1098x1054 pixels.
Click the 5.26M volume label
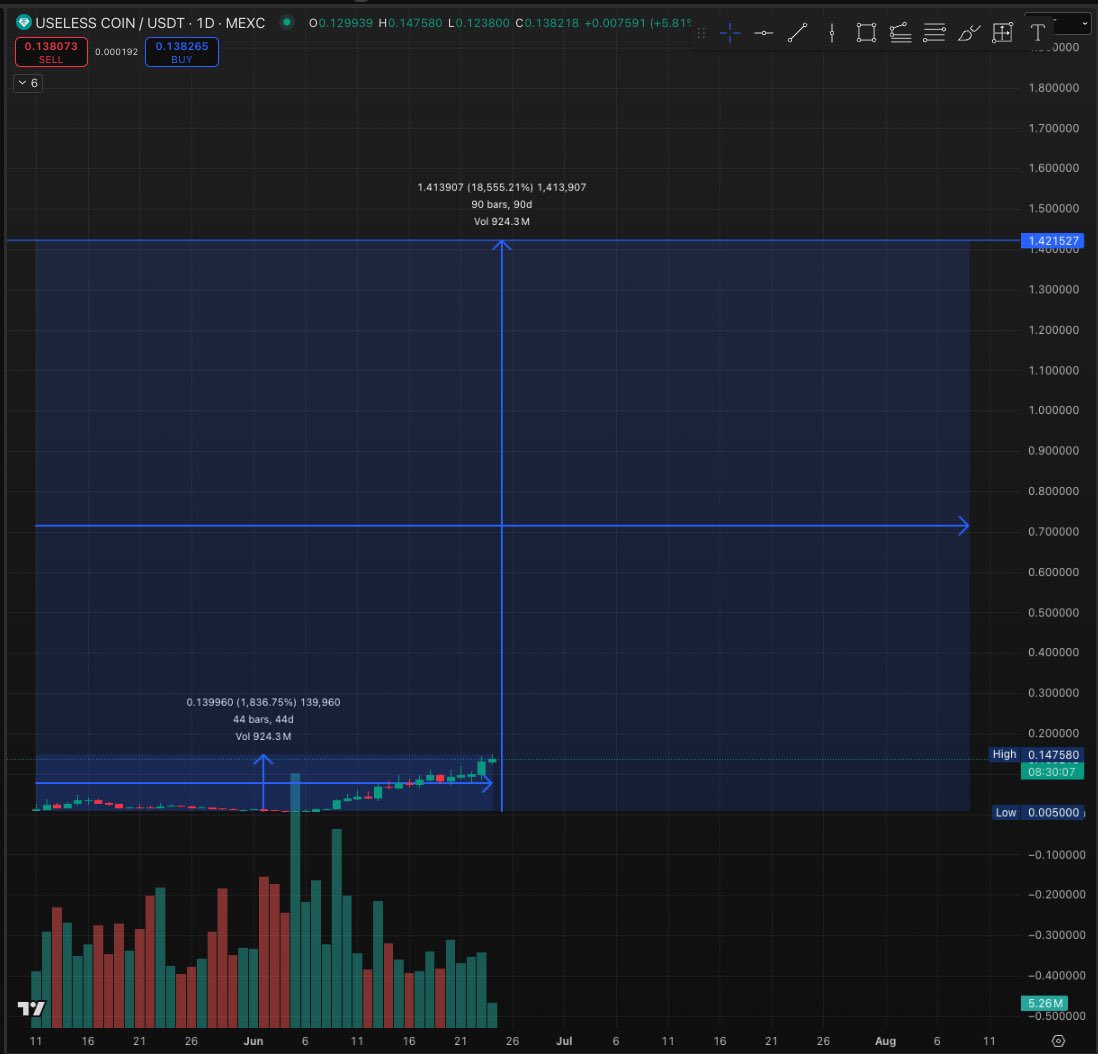point(1044,1004)
